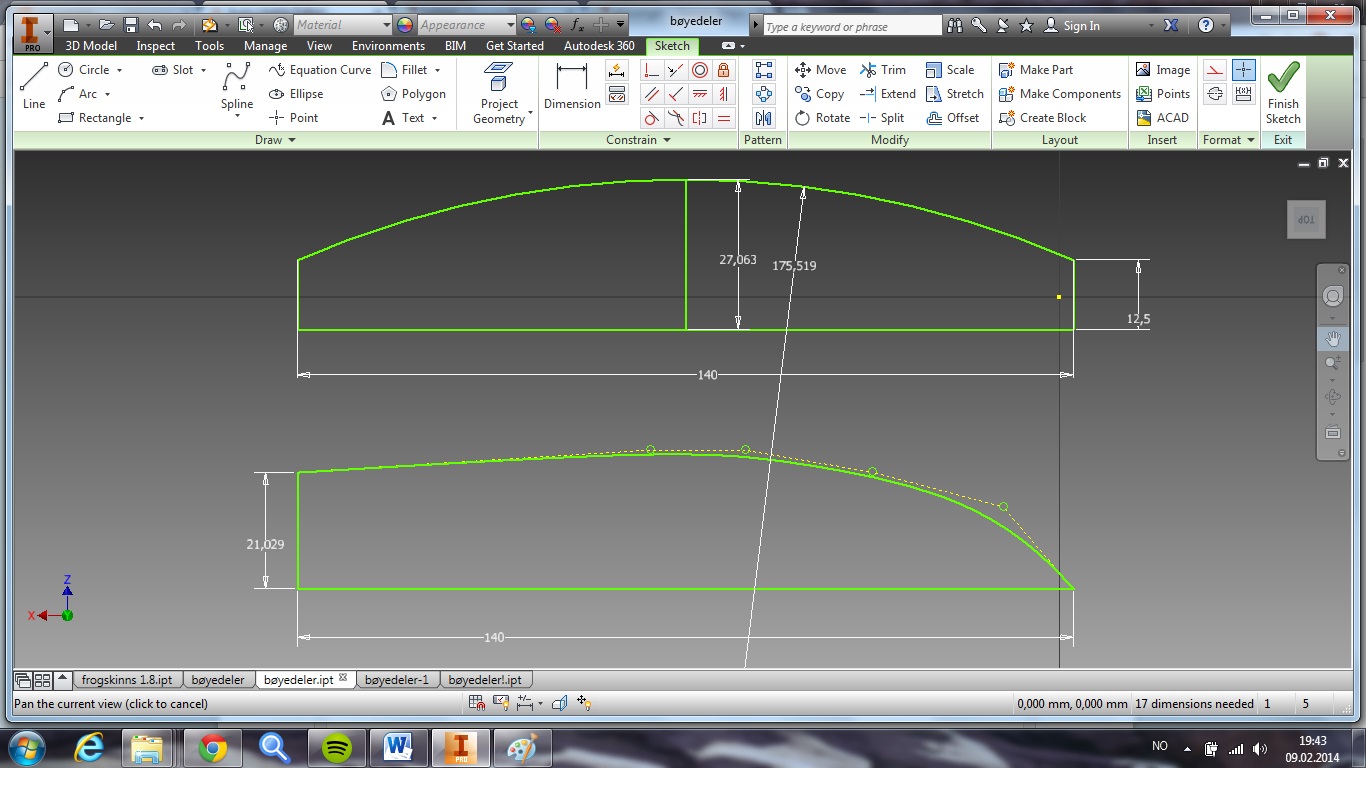This screenshot has height=792, width=1366.
Task: Open the Manage ribbon tab
Action: (x=265, y=46)
